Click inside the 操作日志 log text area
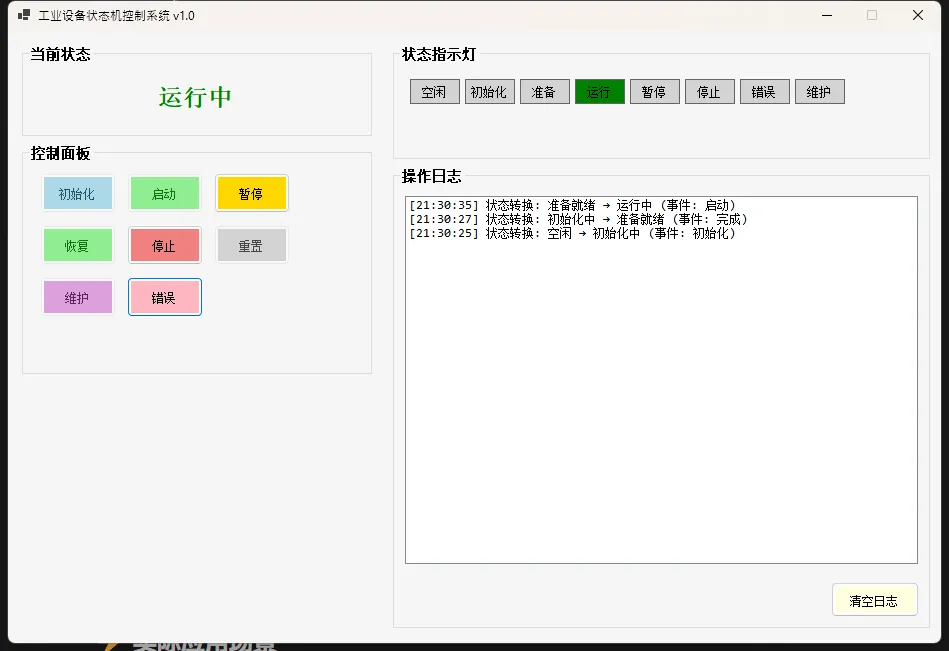Image resolution: width=949 pixels, height=651 pixels. pos(660,400)
